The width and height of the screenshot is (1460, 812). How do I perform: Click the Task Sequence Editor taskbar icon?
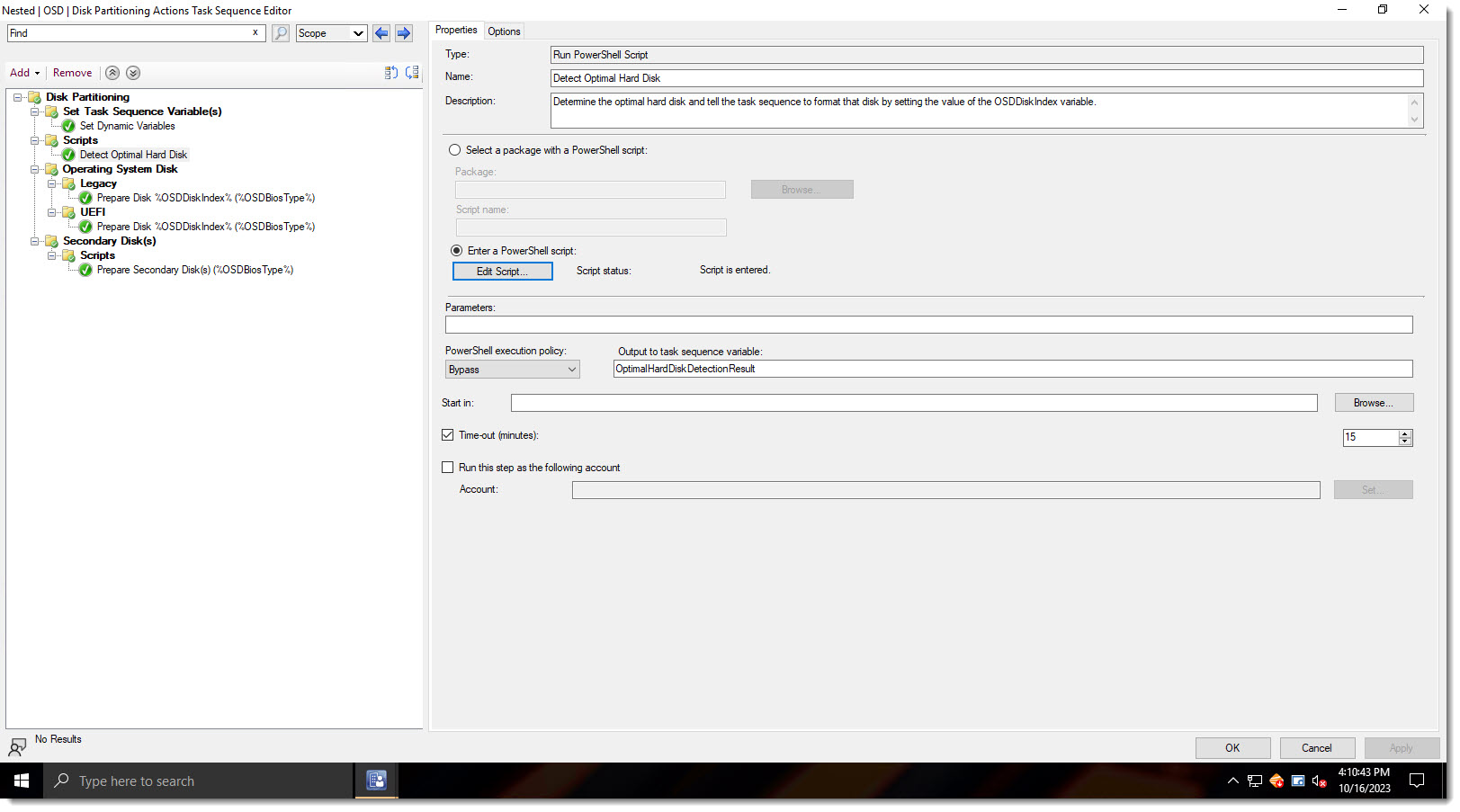377,781
